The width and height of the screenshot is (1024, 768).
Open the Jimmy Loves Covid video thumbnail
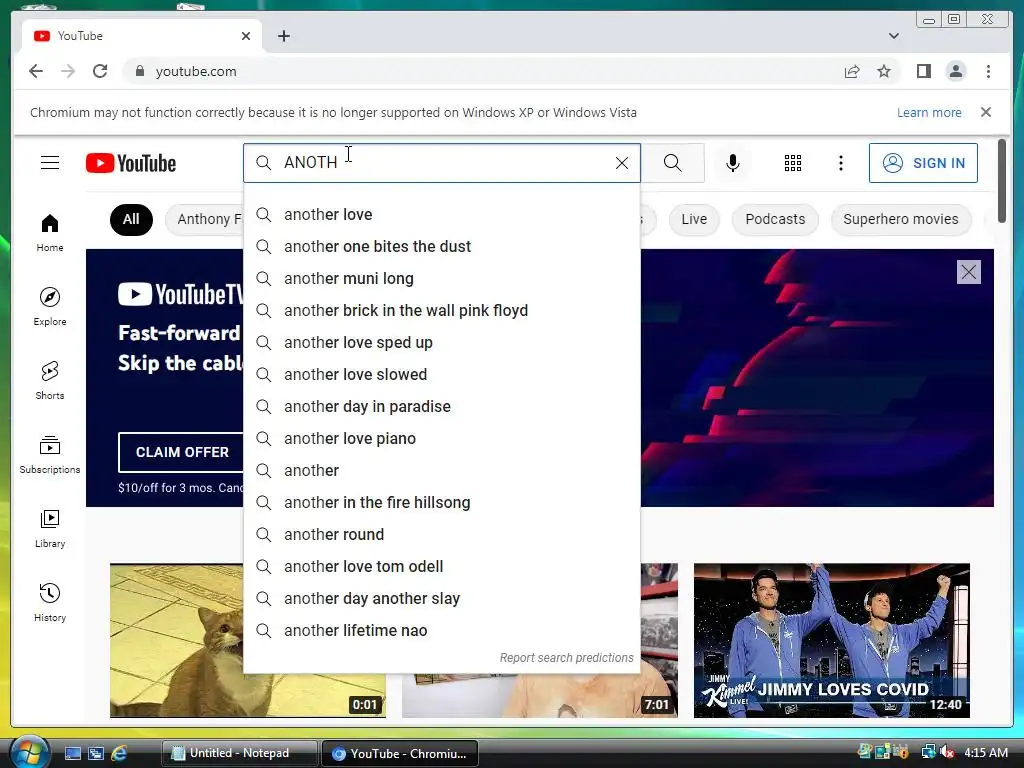pyautogui.click(x=831, y=640)
